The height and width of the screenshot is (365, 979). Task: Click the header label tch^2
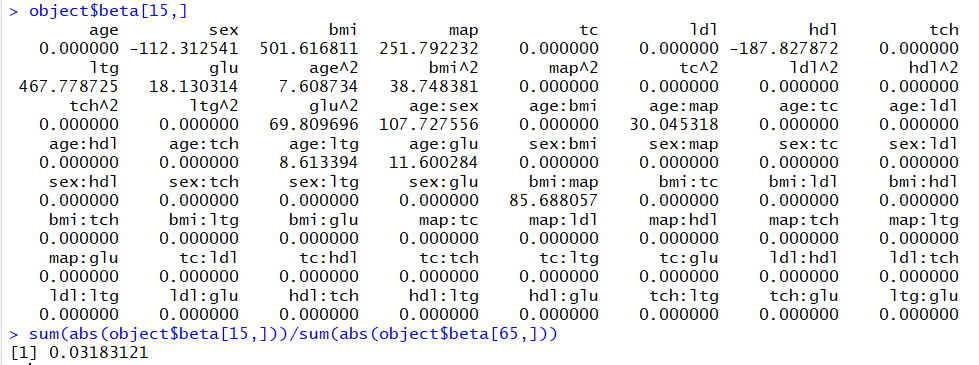[94, 105]
